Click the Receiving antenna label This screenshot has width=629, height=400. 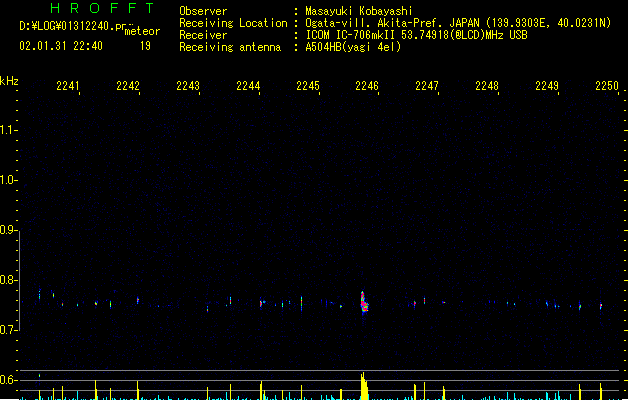(230, 47)
